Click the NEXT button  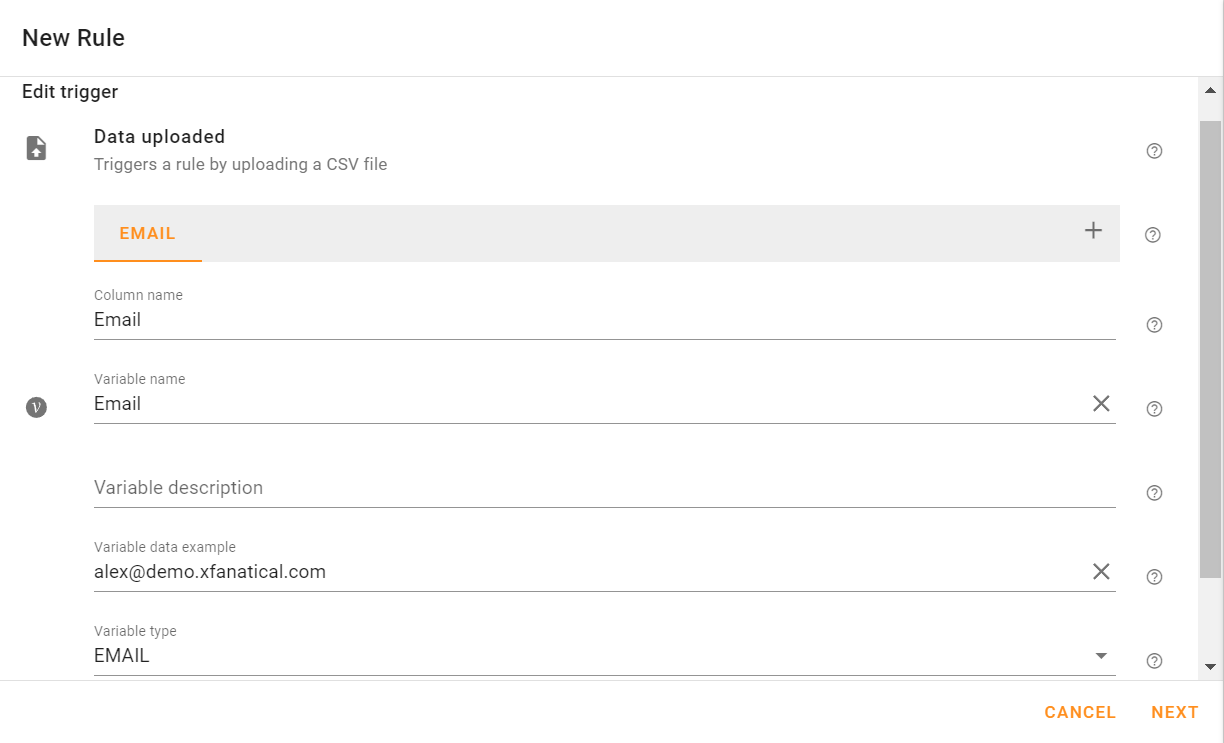point(1174,712)
